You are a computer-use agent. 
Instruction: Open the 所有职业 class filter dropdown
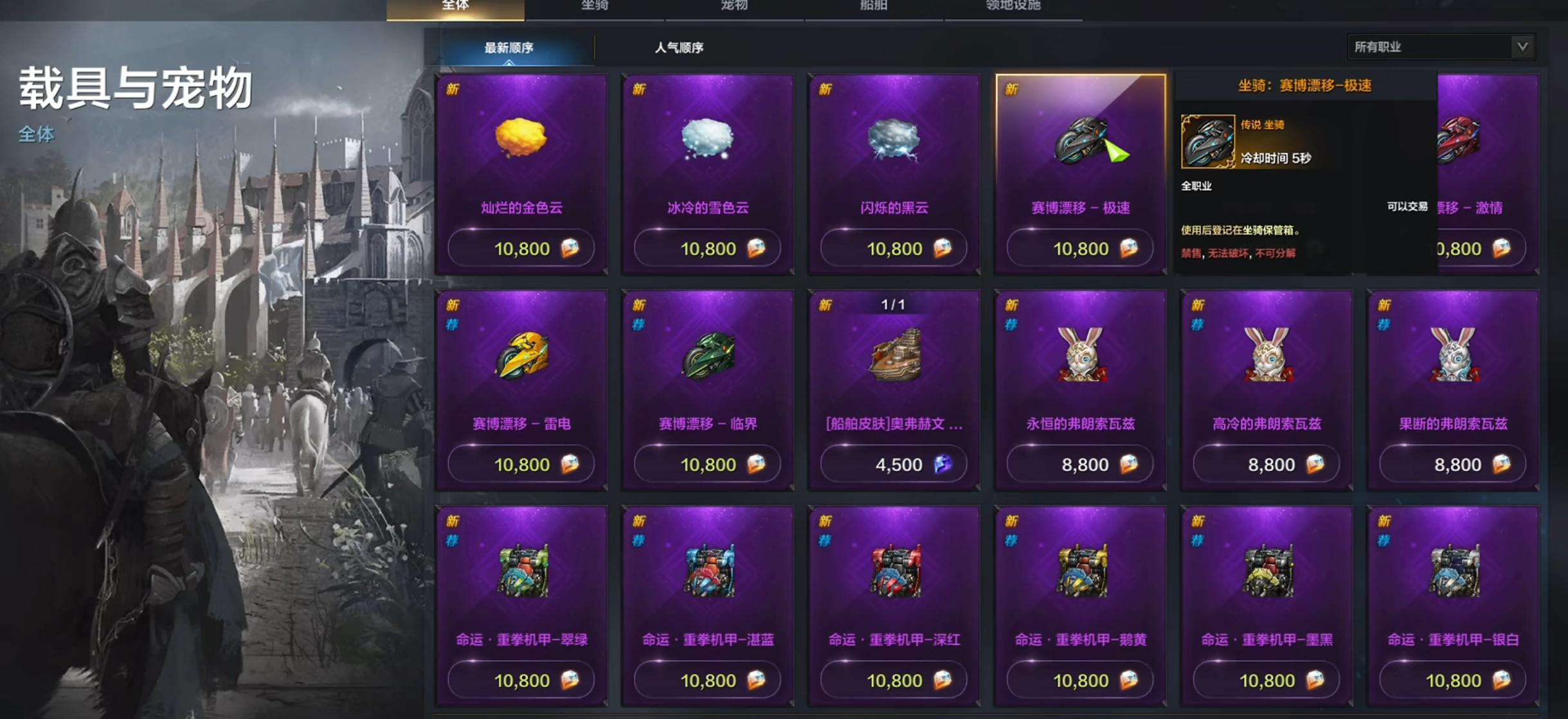(x=1441, y=47)
